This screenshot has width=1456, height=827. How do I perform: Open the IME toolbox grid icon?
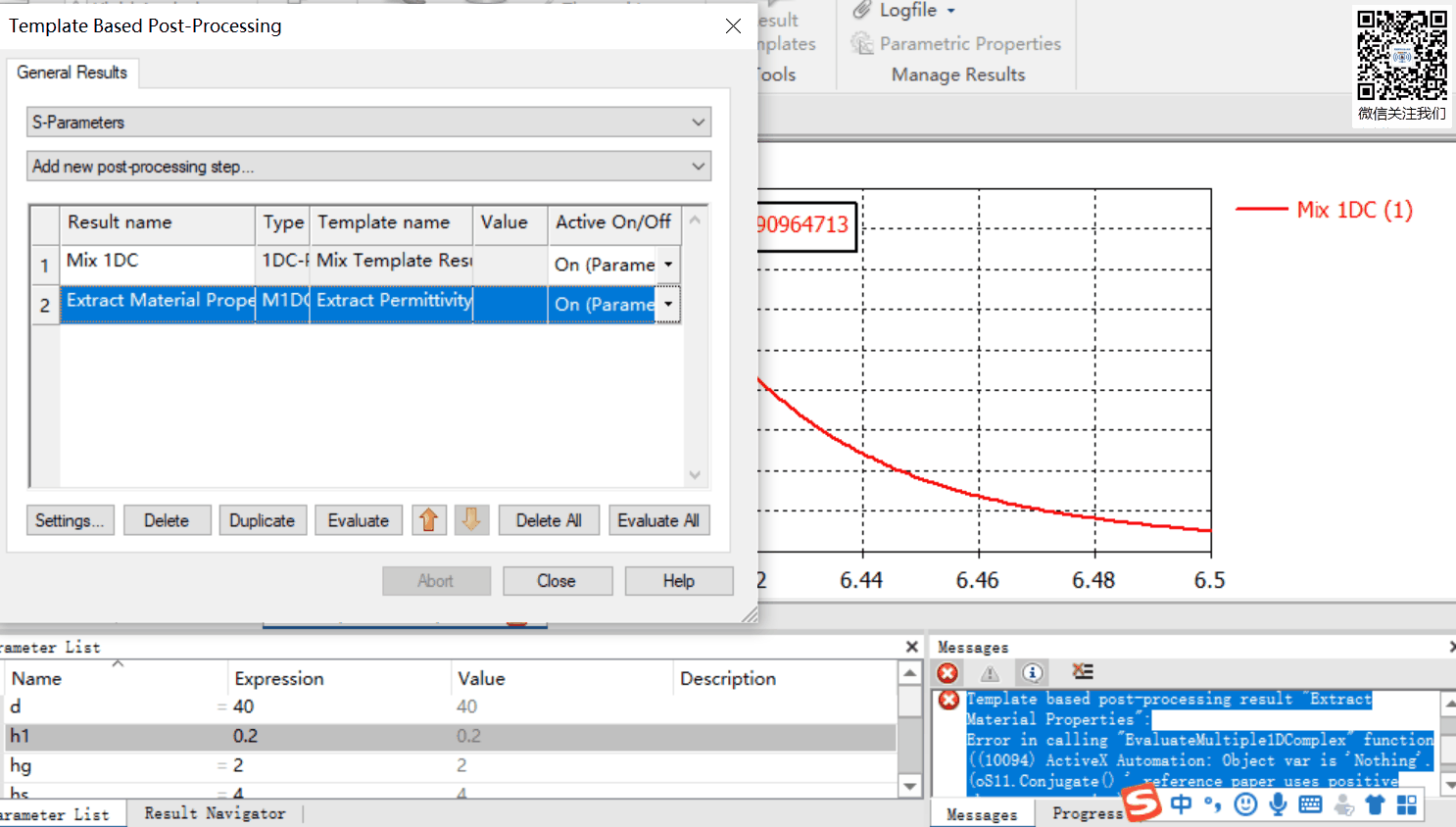(1407, 804)
